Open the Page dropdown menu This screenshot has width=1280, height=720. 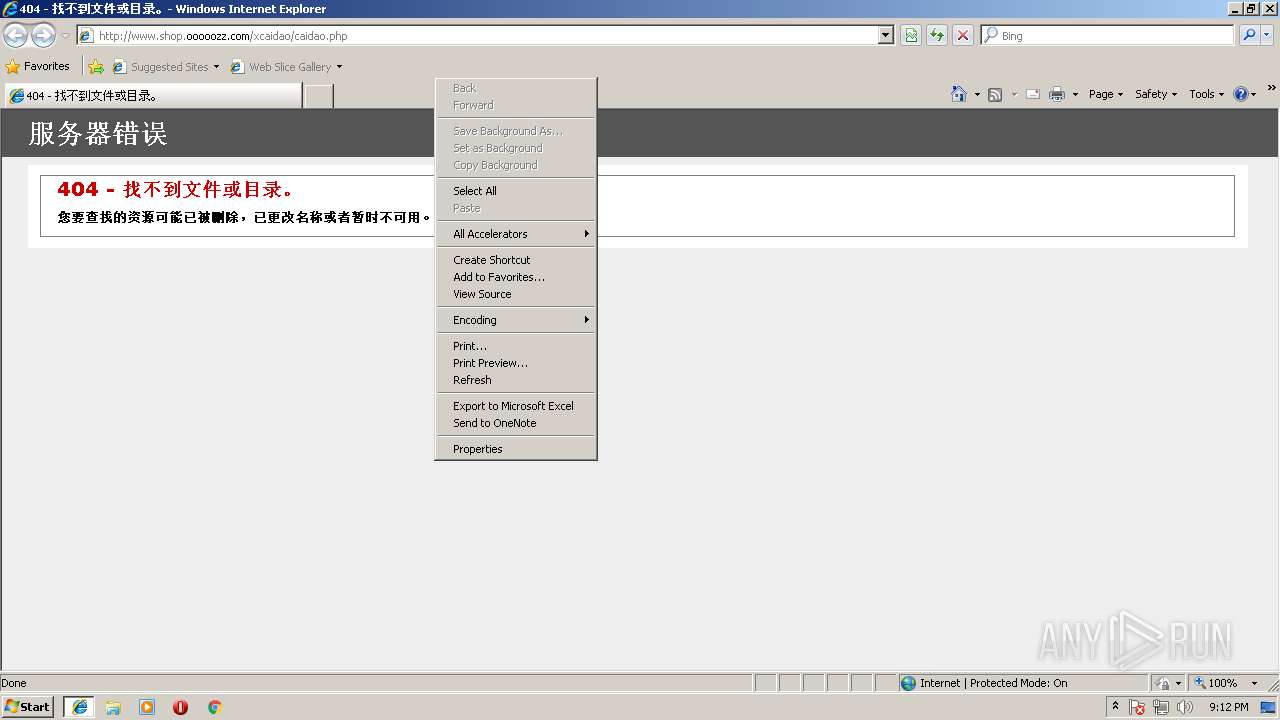click(1106, 94)
